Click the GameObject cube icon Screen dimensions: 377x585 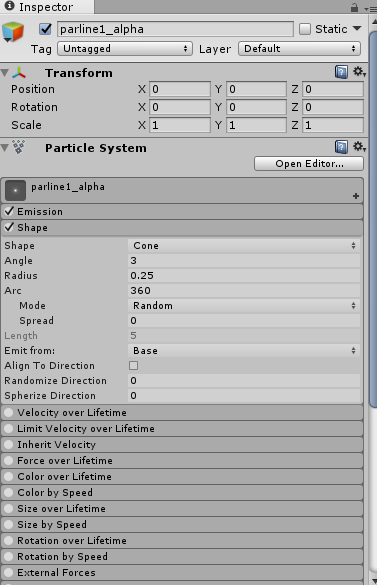tap(13, 32)
